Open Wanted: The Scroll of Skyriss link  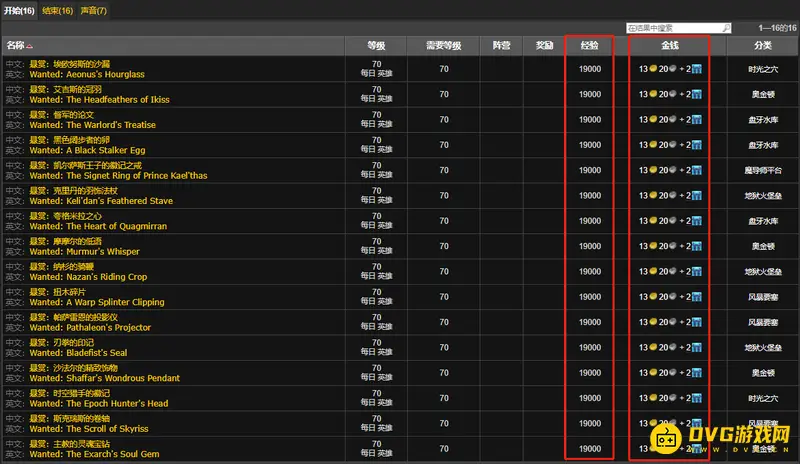[x=89, y=429]
